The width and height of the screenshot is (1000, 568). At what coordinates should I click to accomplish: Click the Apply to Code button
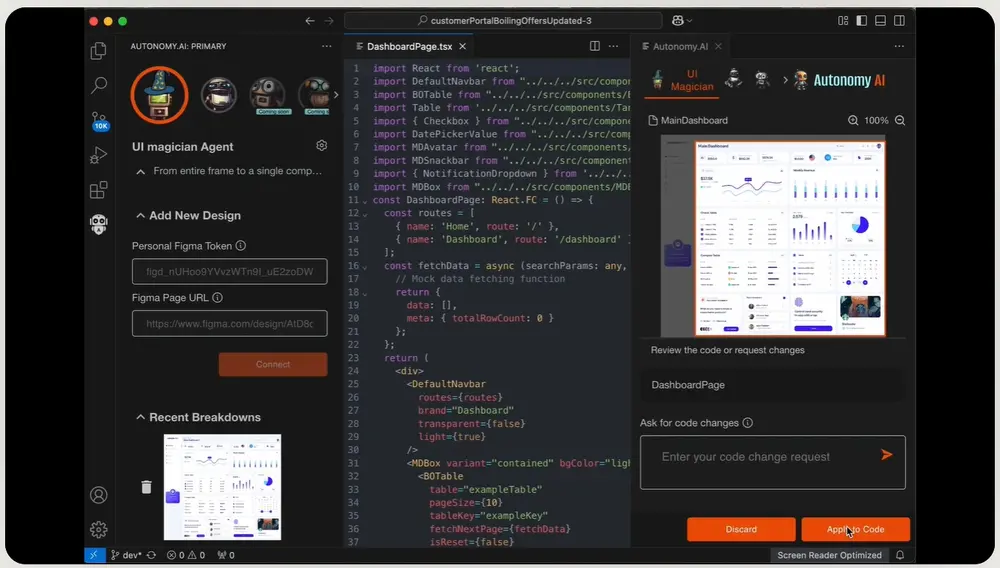(855, 529)
